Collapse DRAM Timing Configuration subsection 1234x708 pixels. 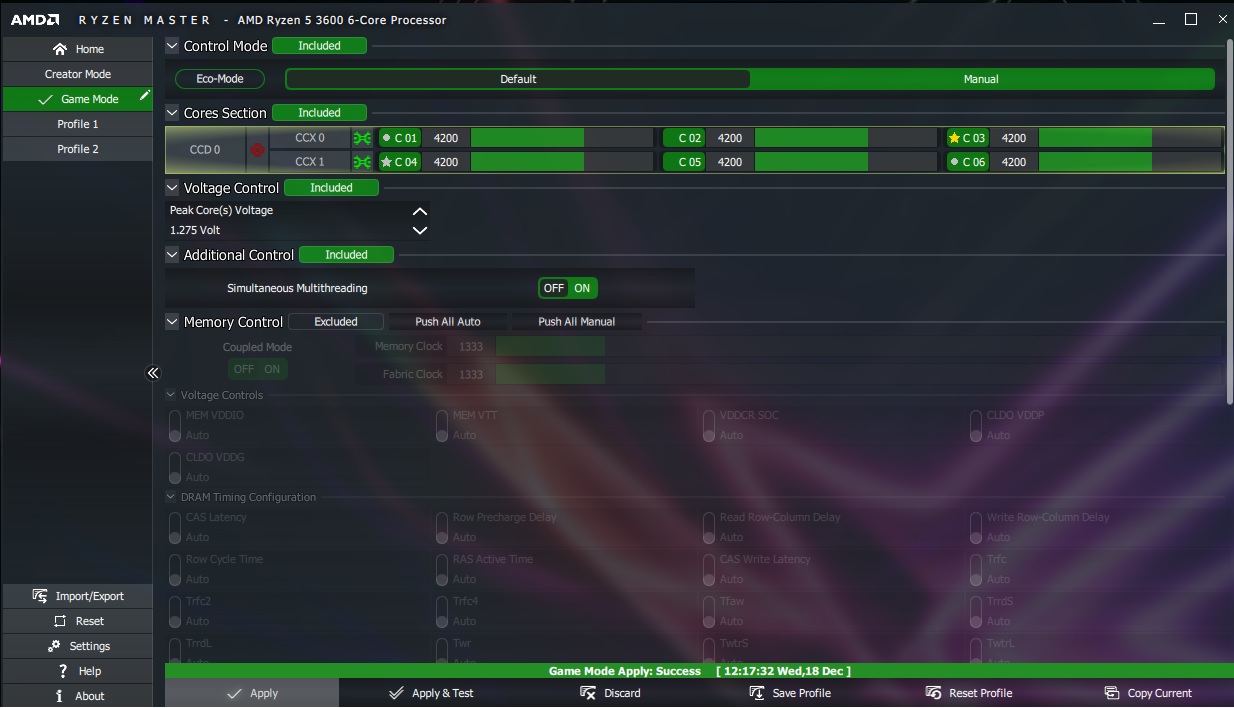pyautogui.click(x=171, y=497)
